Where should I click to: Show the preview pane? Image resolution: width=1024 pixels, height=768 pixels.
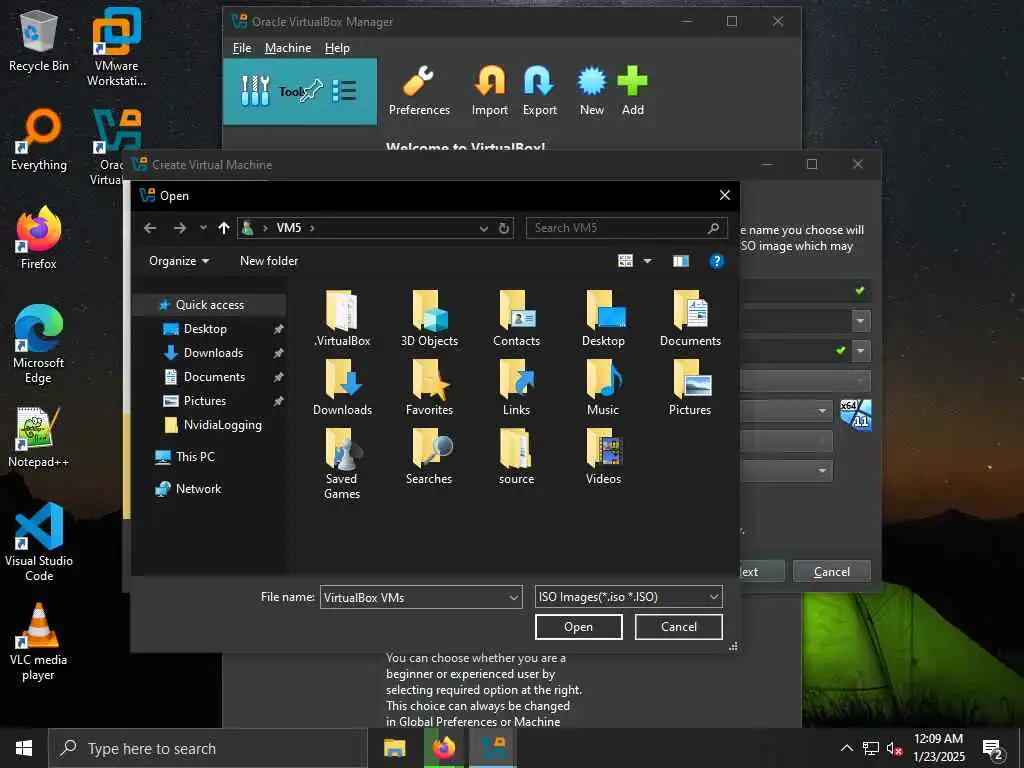coord(680,261)
